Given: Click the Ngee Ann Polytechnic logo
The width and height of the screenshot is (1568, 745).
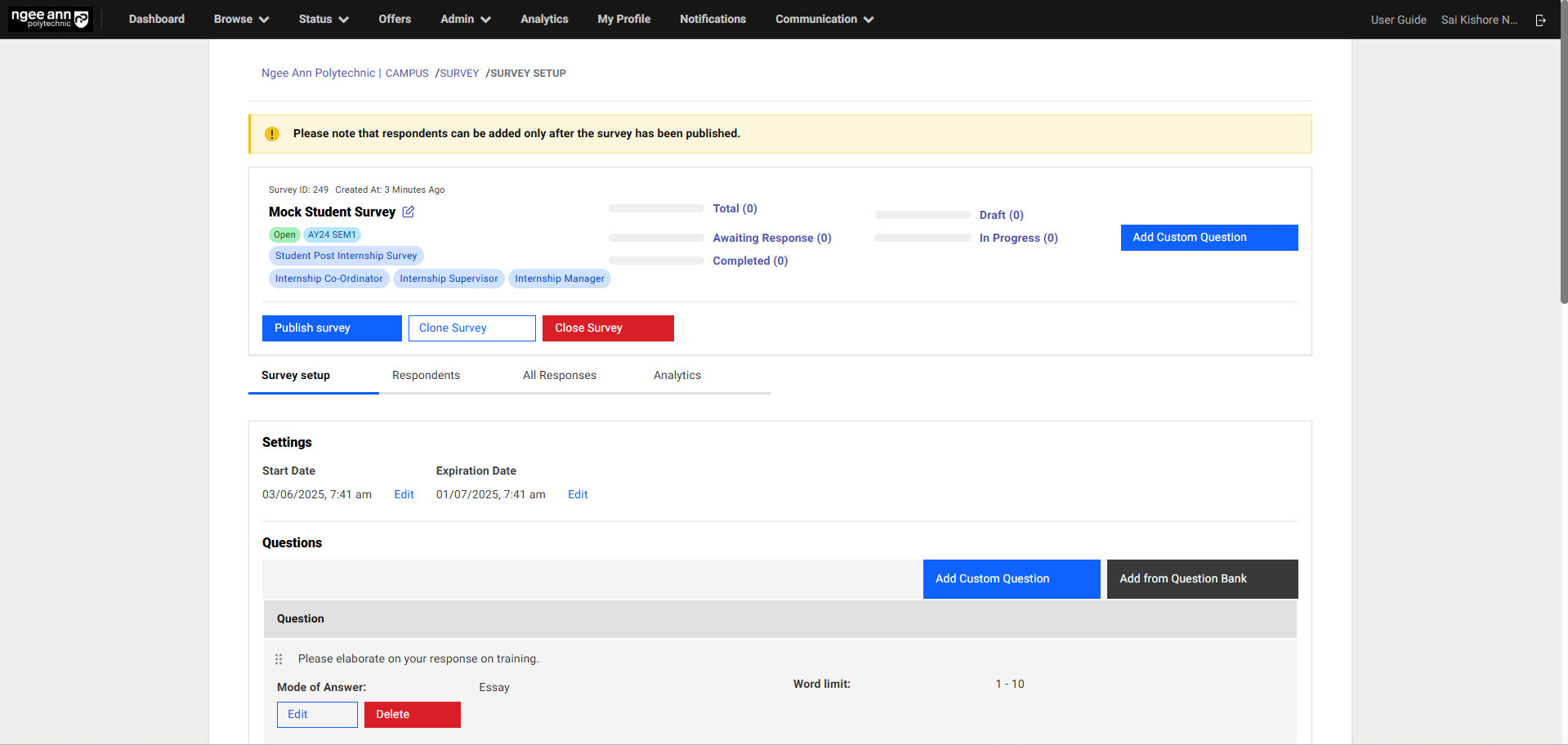Looking at the screenshot, I should pos(50,19).
